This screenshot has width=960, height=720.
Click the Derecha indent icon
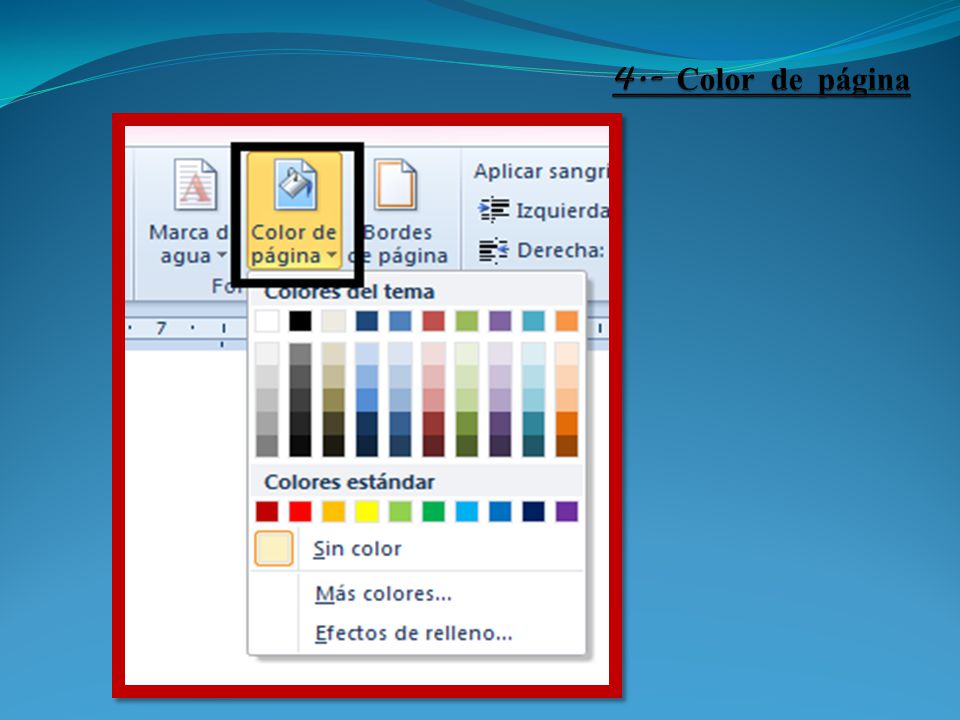pyautogui.click(x=493, y=250)
